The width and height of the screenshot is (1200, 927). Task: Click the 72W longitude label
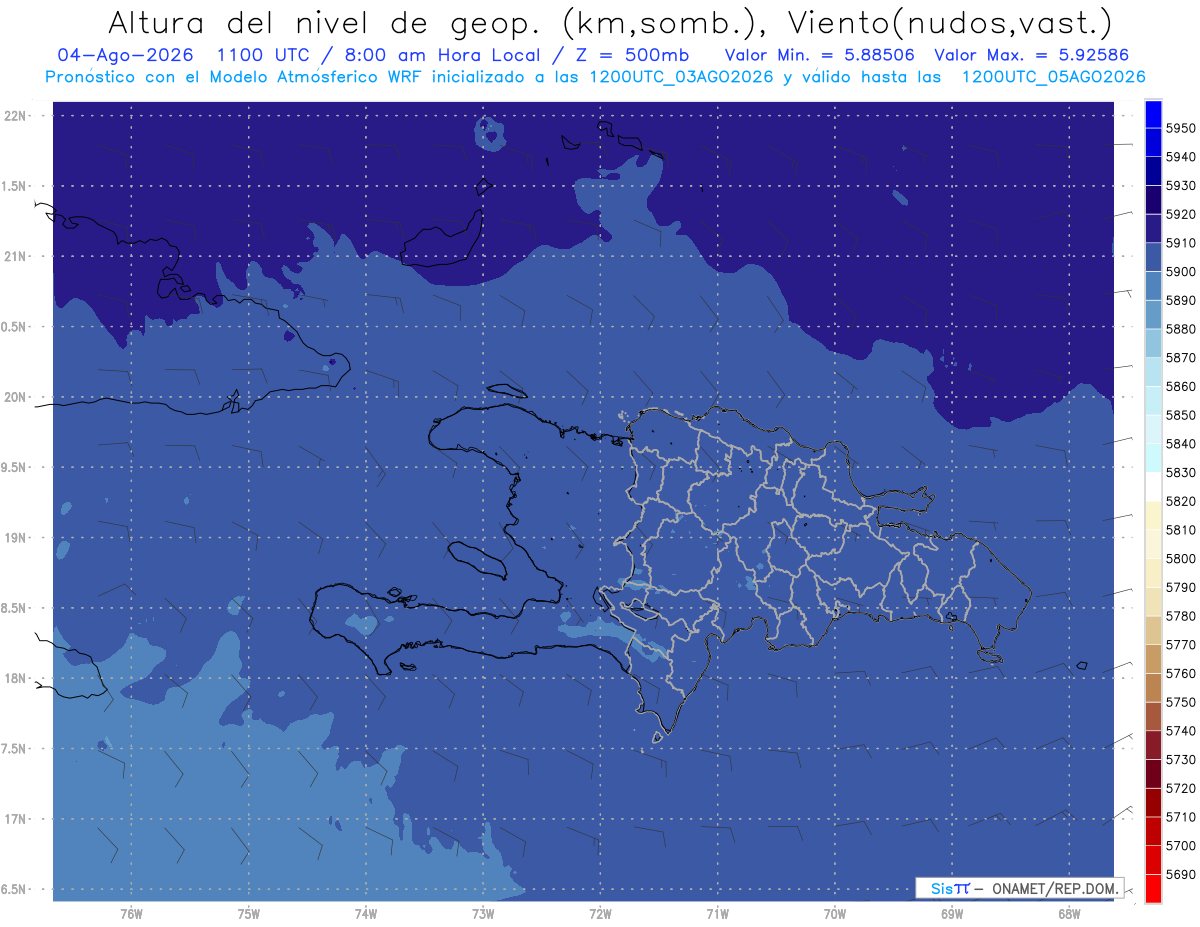tap(600, 914)
